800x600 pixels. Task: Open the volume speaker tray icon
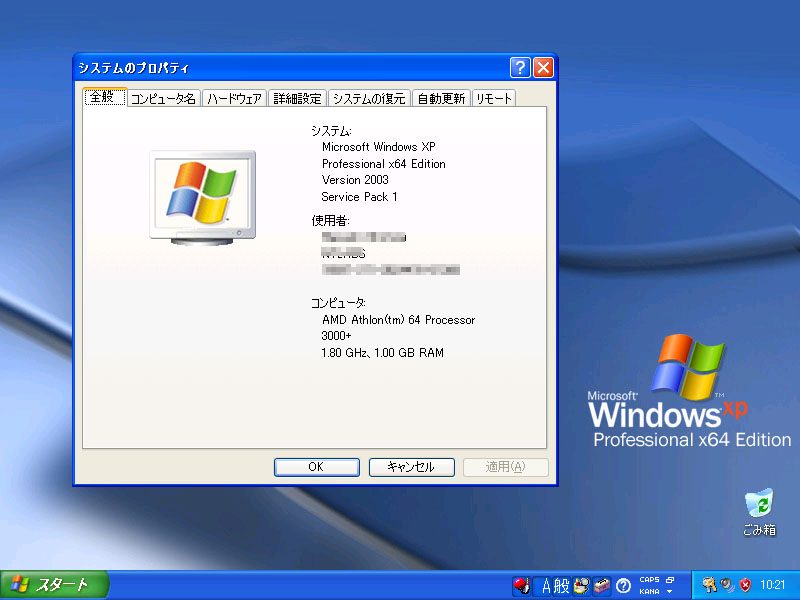(728, 585)
